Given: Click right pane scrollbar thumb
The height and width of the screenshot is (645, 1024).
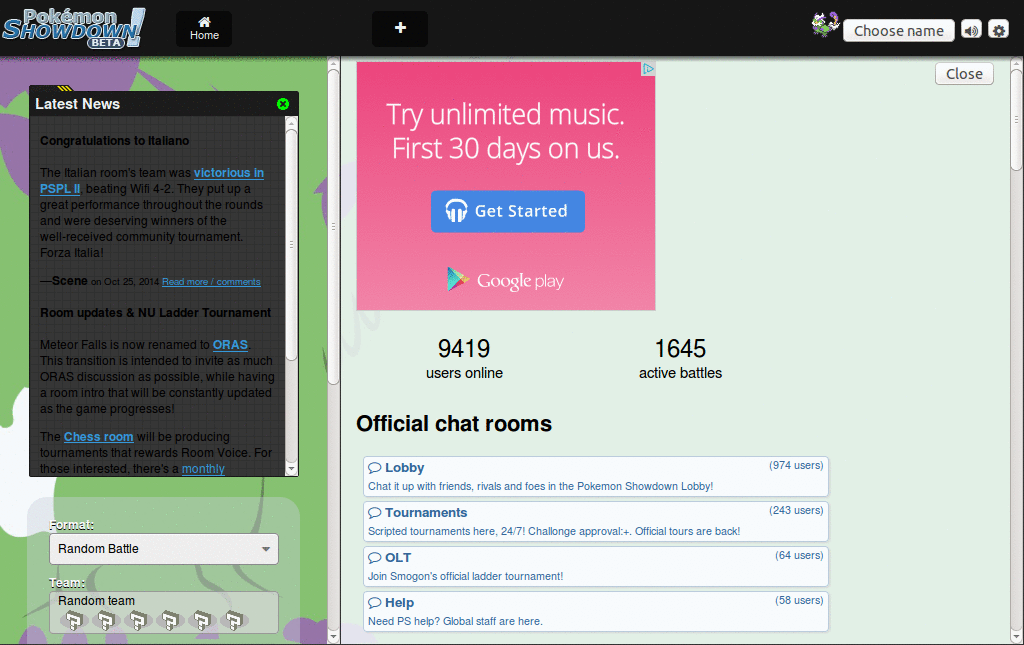Looking at the screenshot, I should (1016, 121).
